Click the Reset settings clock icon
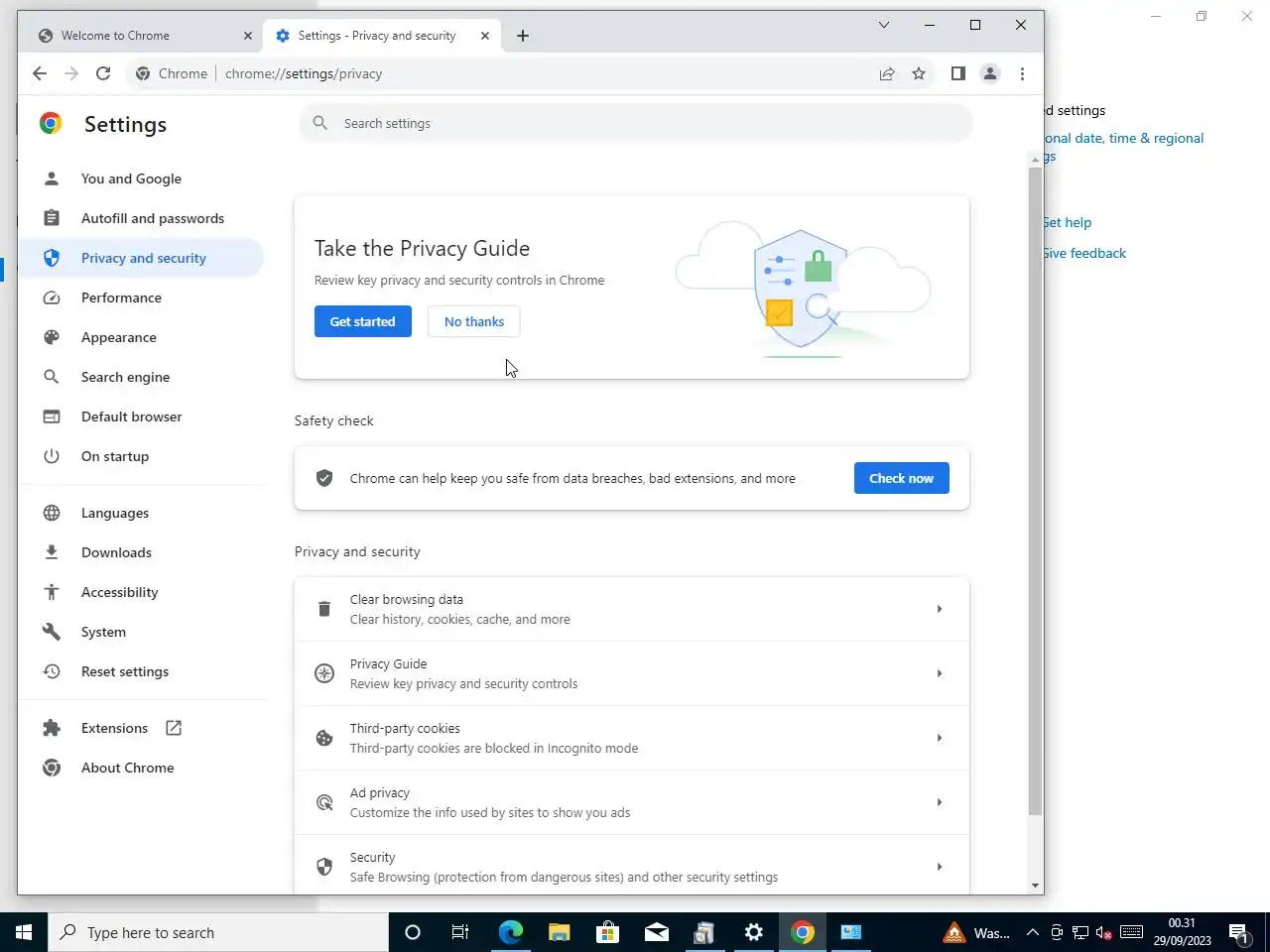Viewport: 1270px width, 952px height. point(52,671)
